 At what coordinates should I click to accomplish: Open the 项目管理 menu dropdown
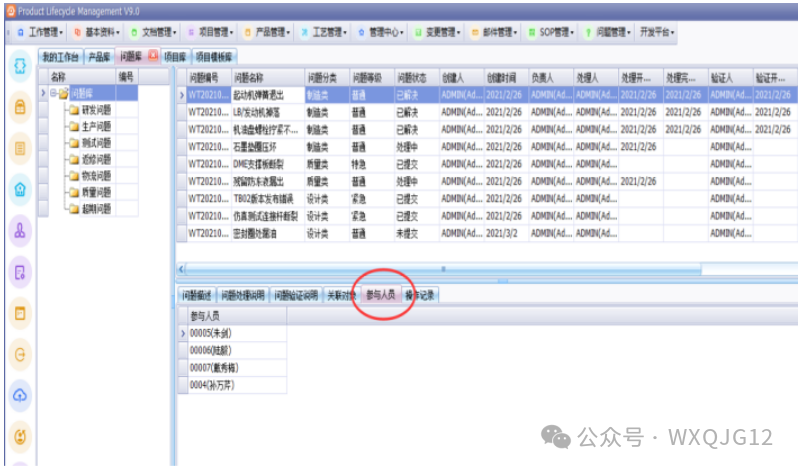click(x=210, y=32)
